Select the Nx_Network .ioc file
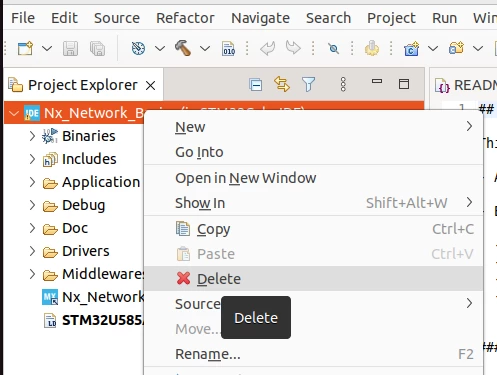 [x=103, y=297]
